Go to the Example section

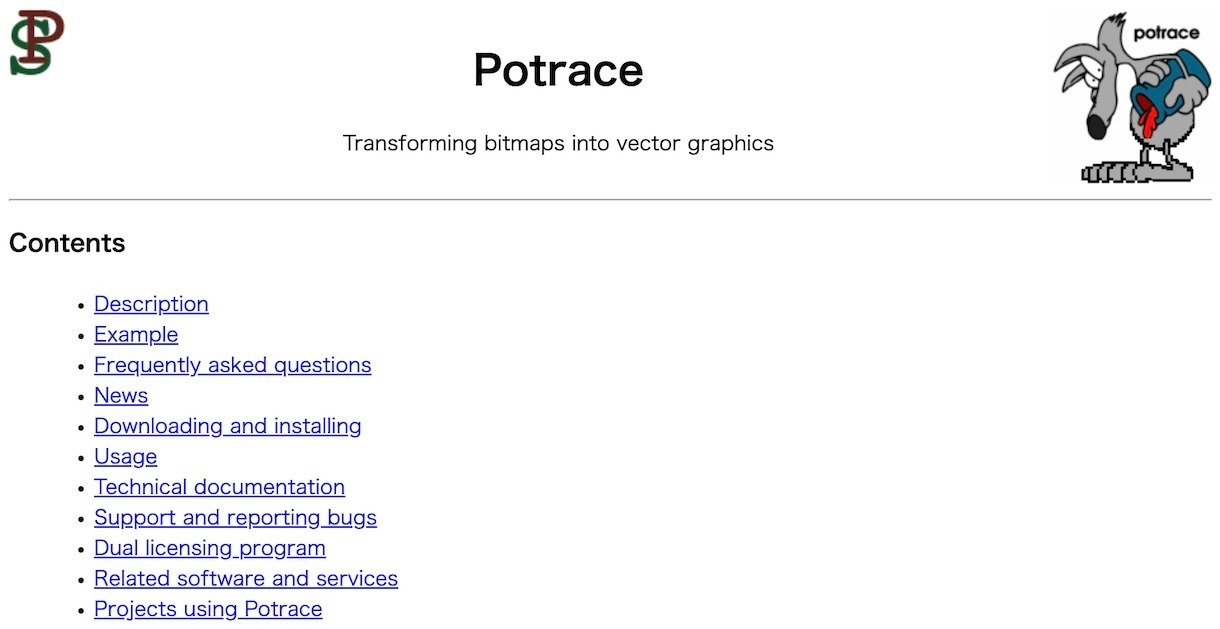(136, 334)
